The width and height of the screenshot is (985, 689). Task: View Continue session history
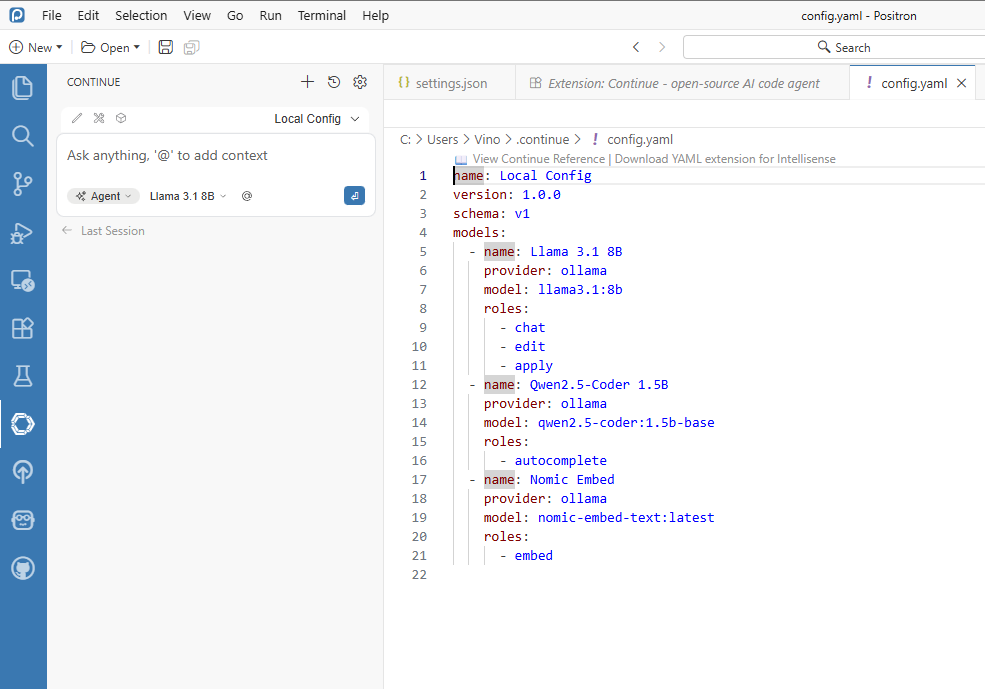pyautogui.click(x=334, y=82)
